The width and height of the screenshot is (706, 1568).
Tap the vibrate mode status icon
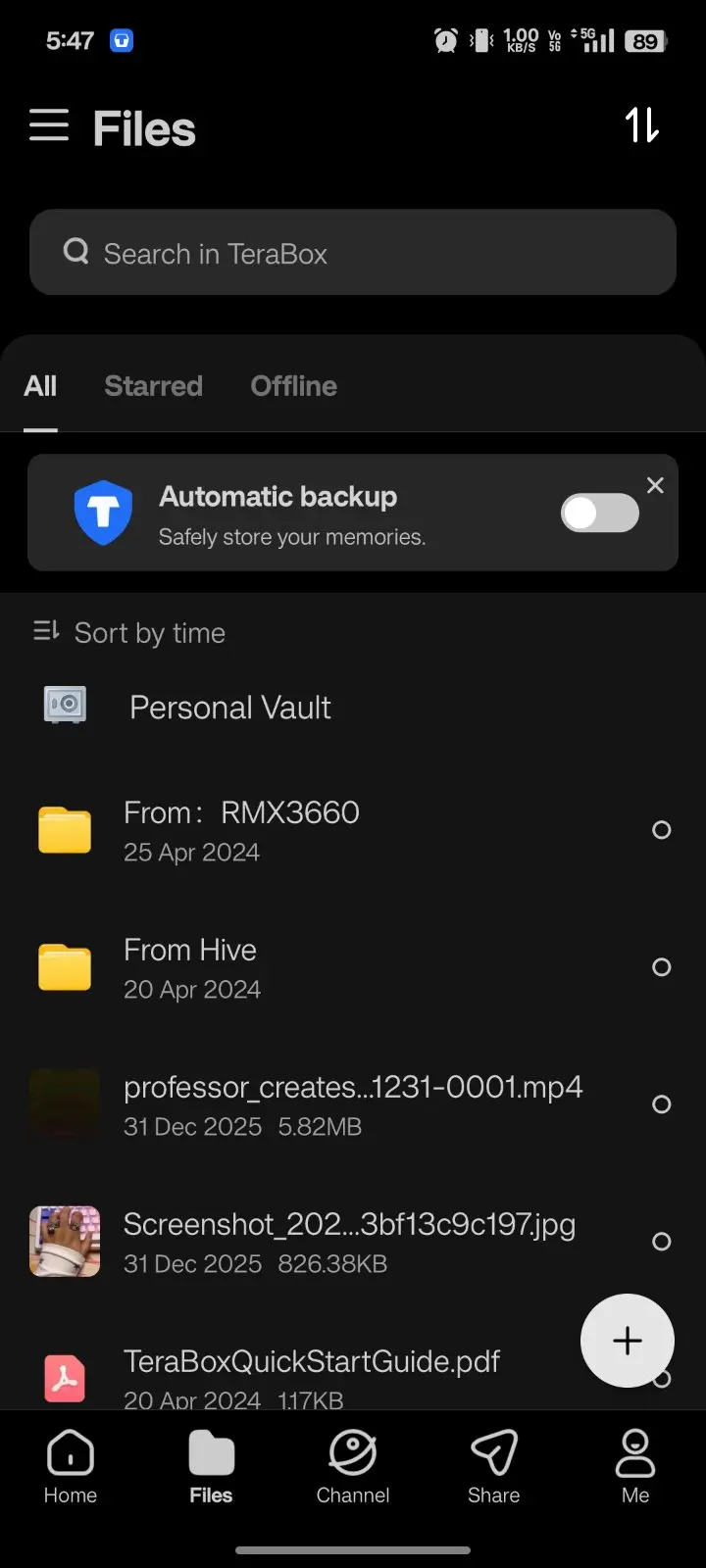click(x=481, y=41)
